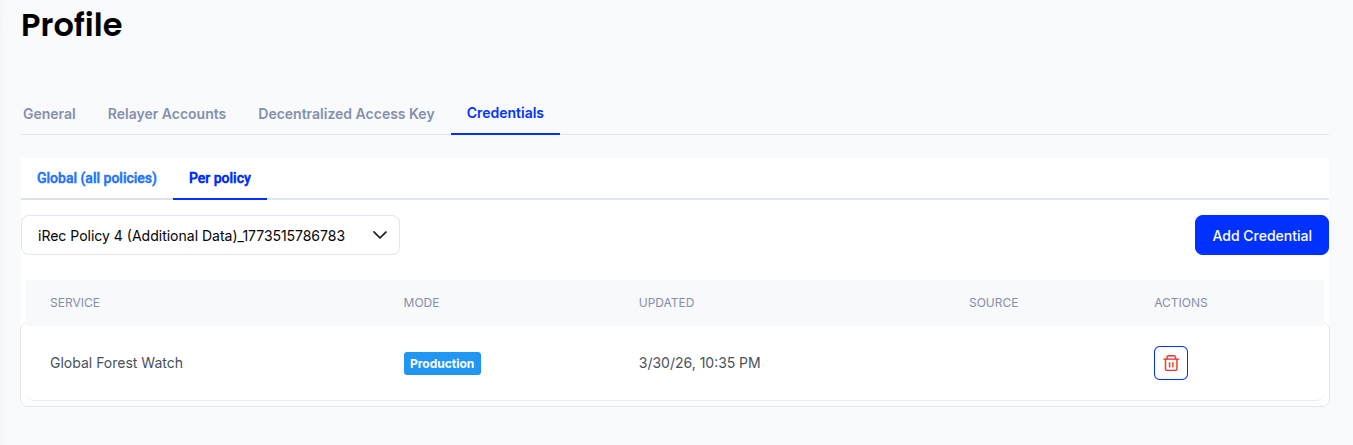
Task: Switch to Global (all policies) sub-tab
Action: pyautogui.click(x=97, y=178)
